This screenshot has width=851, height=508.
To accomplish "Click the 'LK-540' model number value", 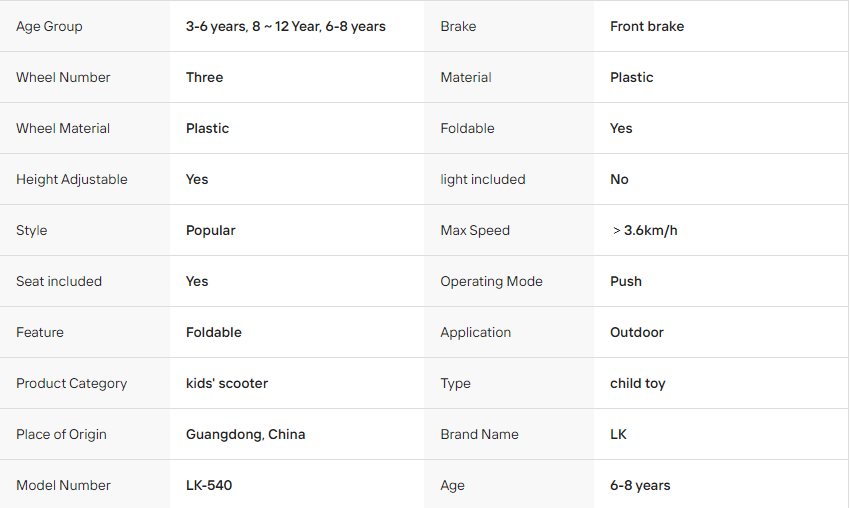I will [209, 485].
